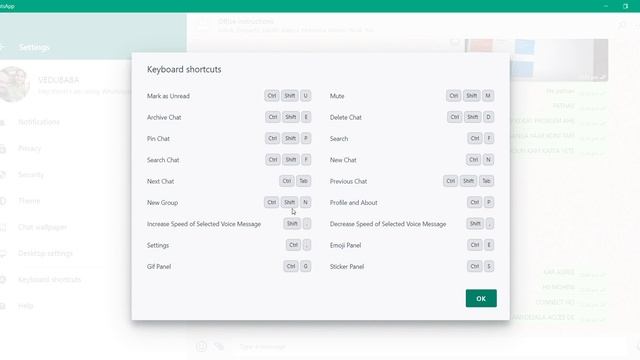Image resolution: width=640 pixels, height=360 pixels.
Task: Click the OK button in shortcuts dialog
Action: pyautogui.click(x=481, y=298)
